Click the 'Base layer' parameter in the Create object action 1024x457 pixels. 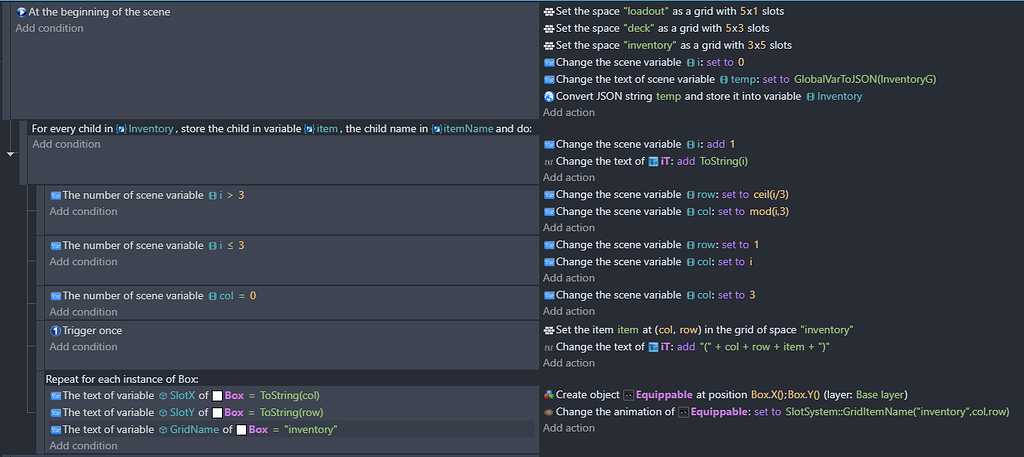(880, 395)
